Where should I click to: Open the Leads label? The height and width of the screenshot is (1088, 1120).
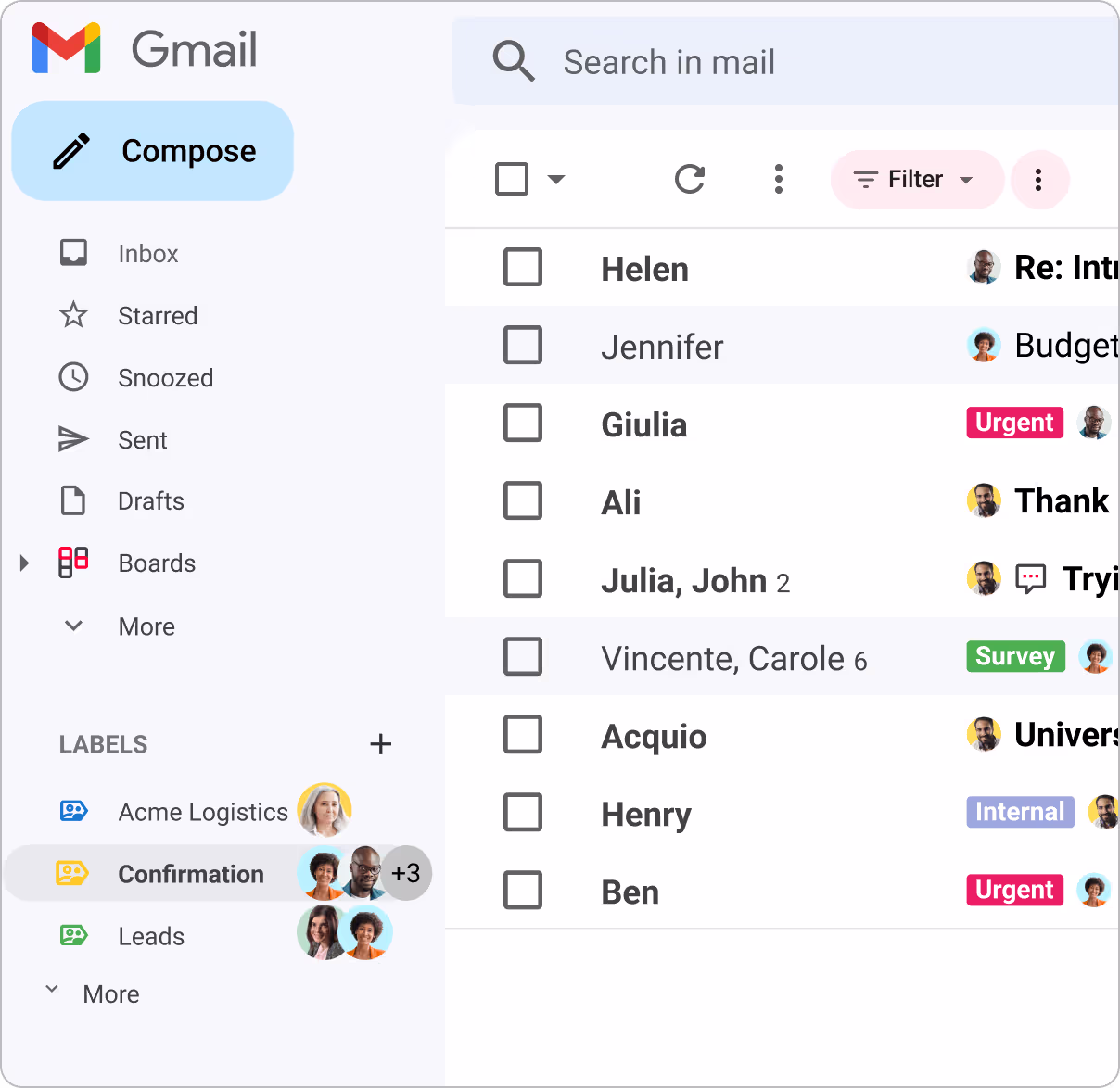[x=151, y=936]
